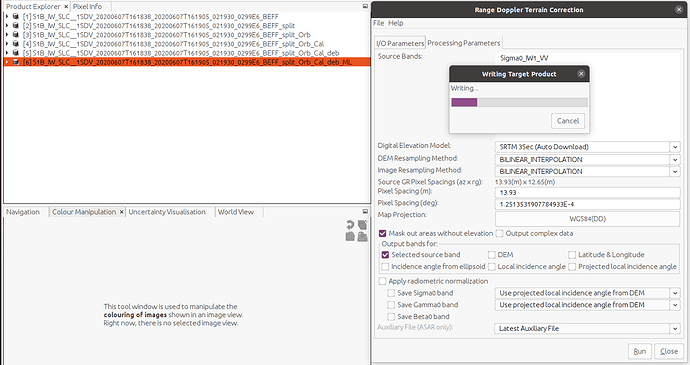Minimize the Product Explorer panel group
The image size is (690, 365).
[x=365, y=6]
